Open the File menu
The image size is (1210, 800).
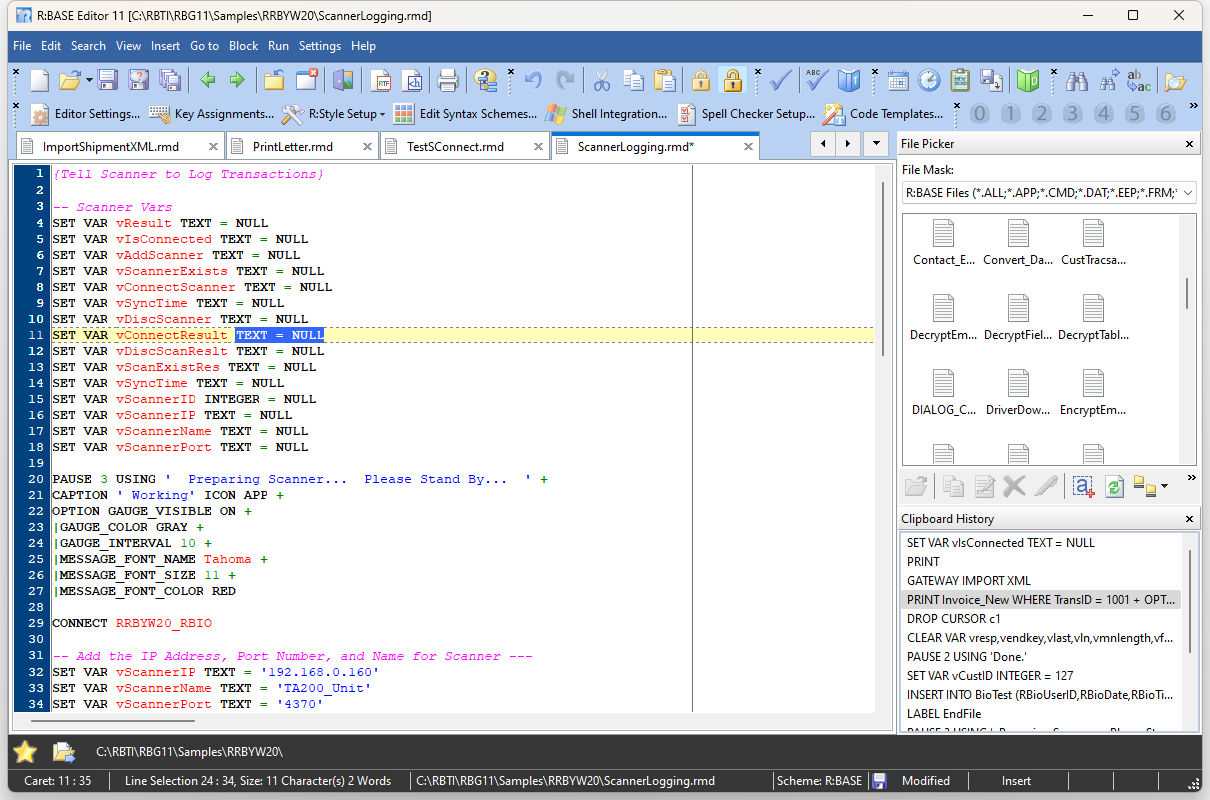(22, 46)
